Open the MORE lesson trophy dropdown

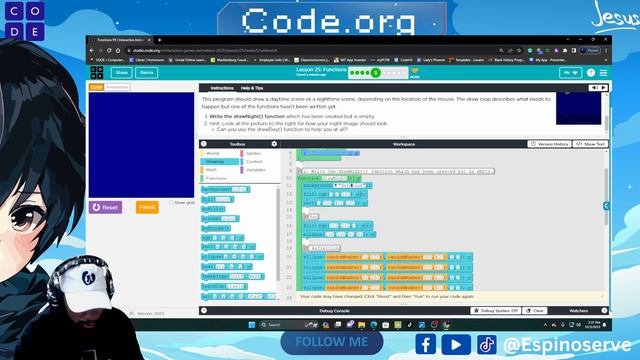[415, 73]
